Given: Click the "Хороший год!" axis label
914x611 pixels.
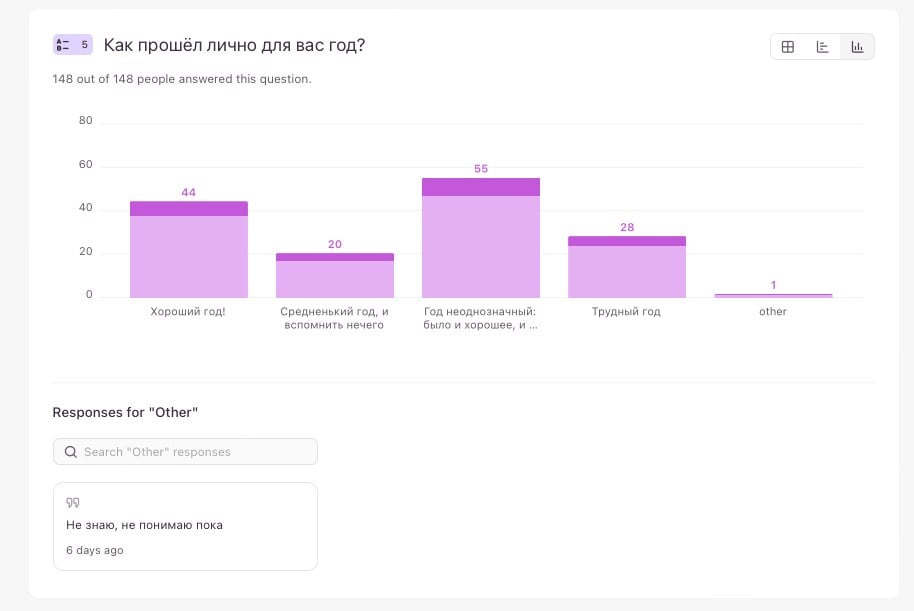Looking at the screenshot, I should (189, 312).
